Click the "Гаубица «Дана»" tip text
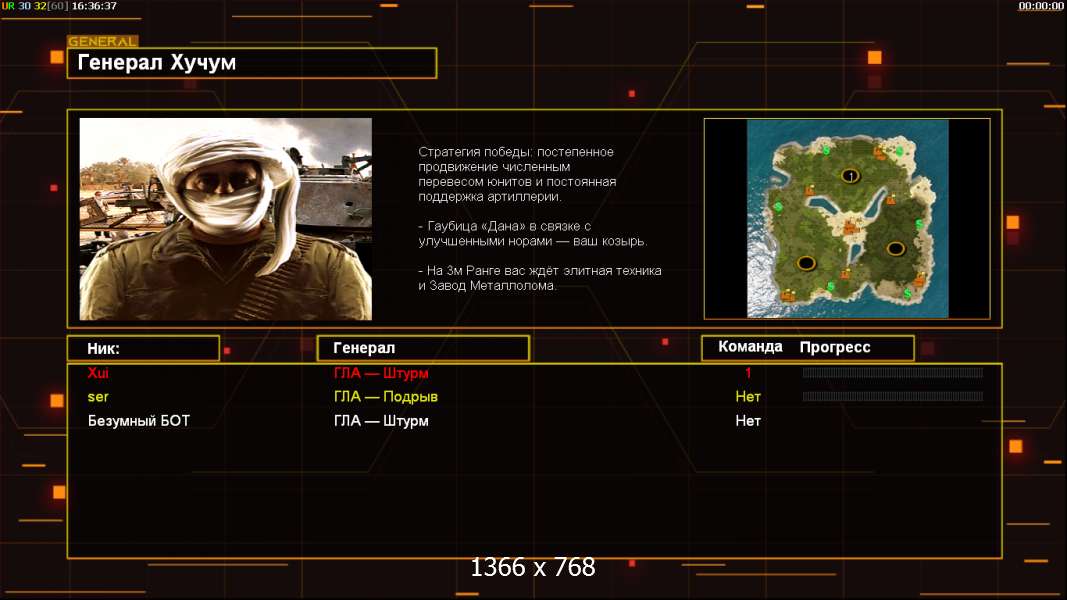 pos(533,233)
